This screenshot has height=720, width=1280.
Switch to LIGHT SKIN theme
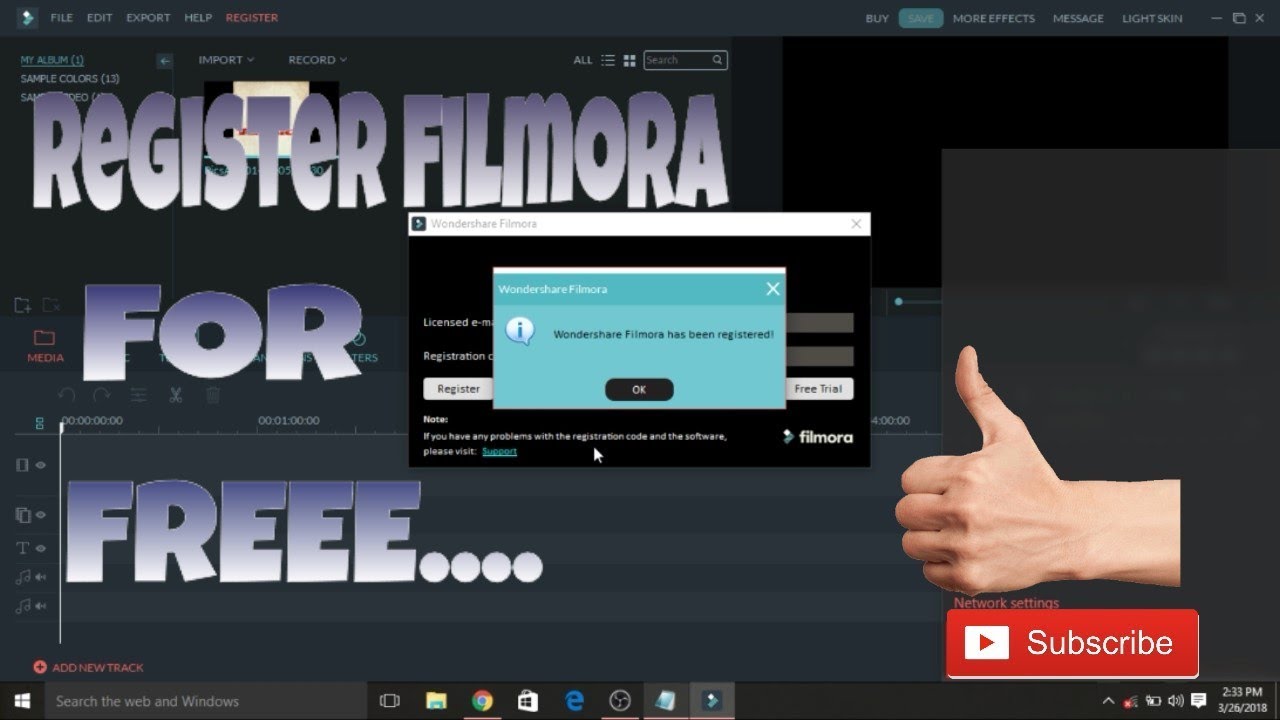coord(1152,18)
